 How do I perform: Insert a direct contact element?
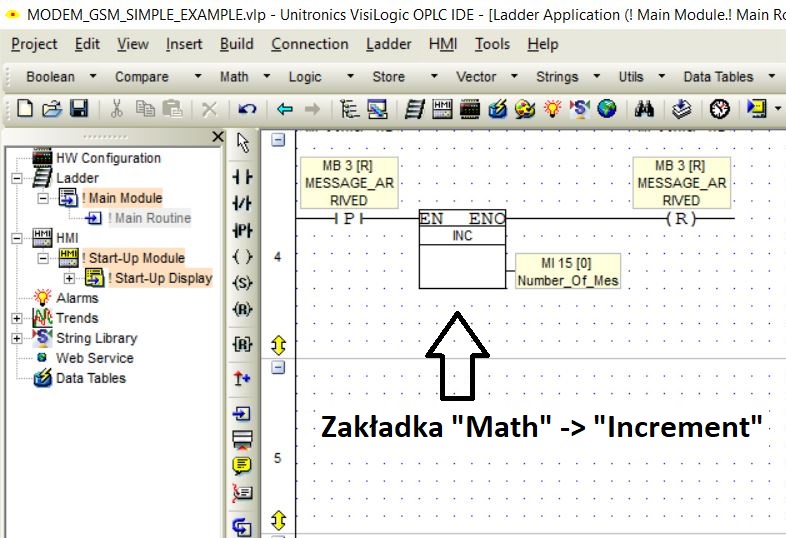[x=243, y=176]
